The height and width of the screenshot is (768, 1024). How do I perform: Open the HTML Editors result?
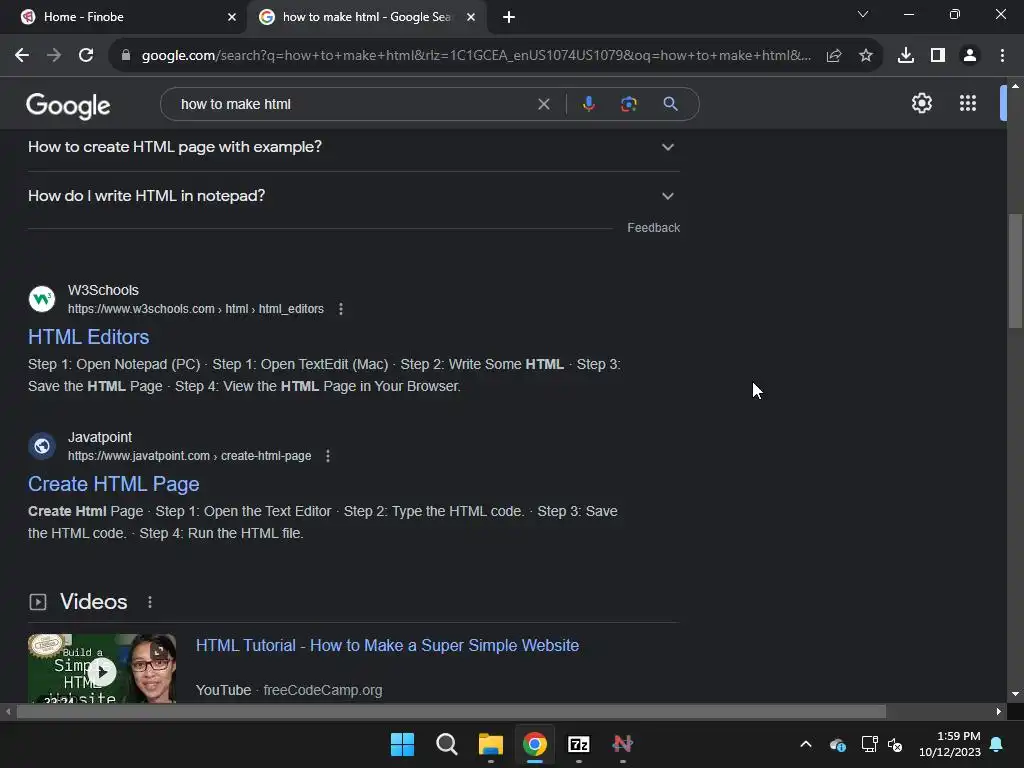tap(89, 337)
